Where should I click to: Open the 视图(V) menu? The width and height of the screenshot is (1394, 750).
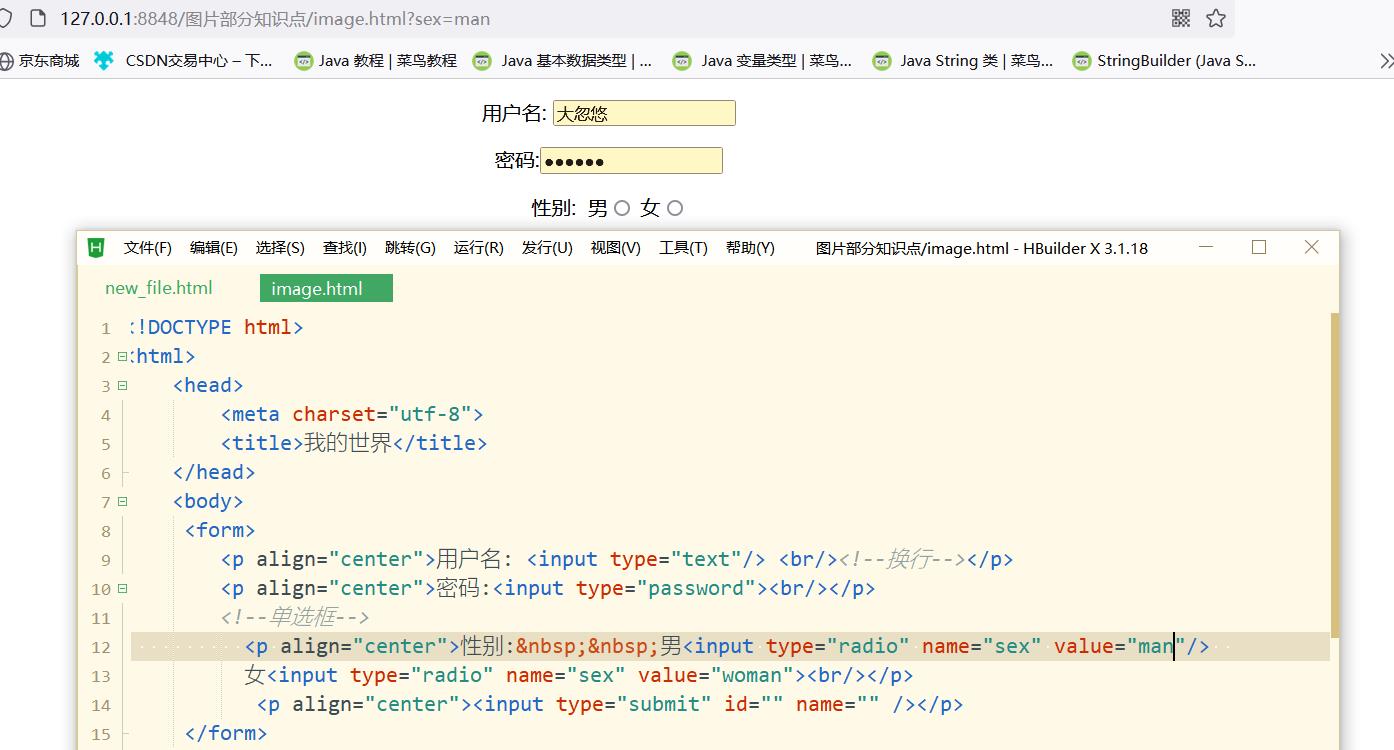click(616, 248)
